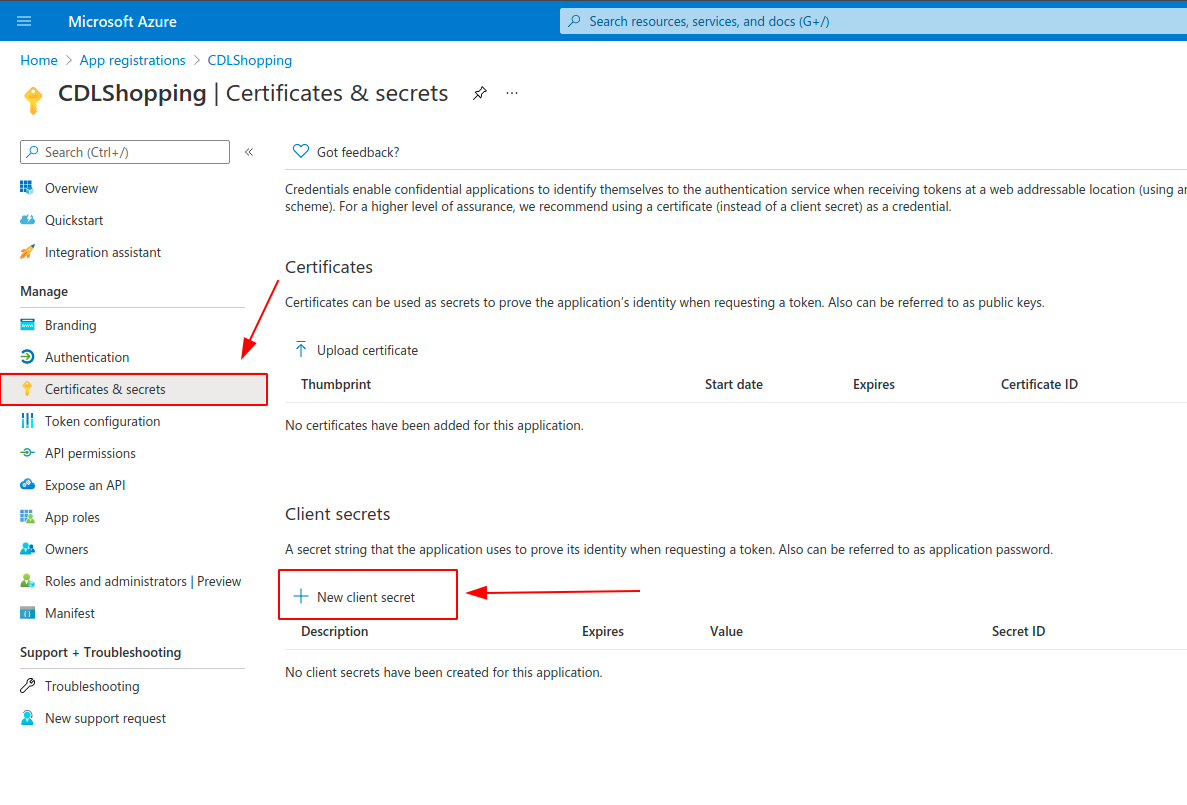Open Roles and administrators | Preview

click(142, 582)
